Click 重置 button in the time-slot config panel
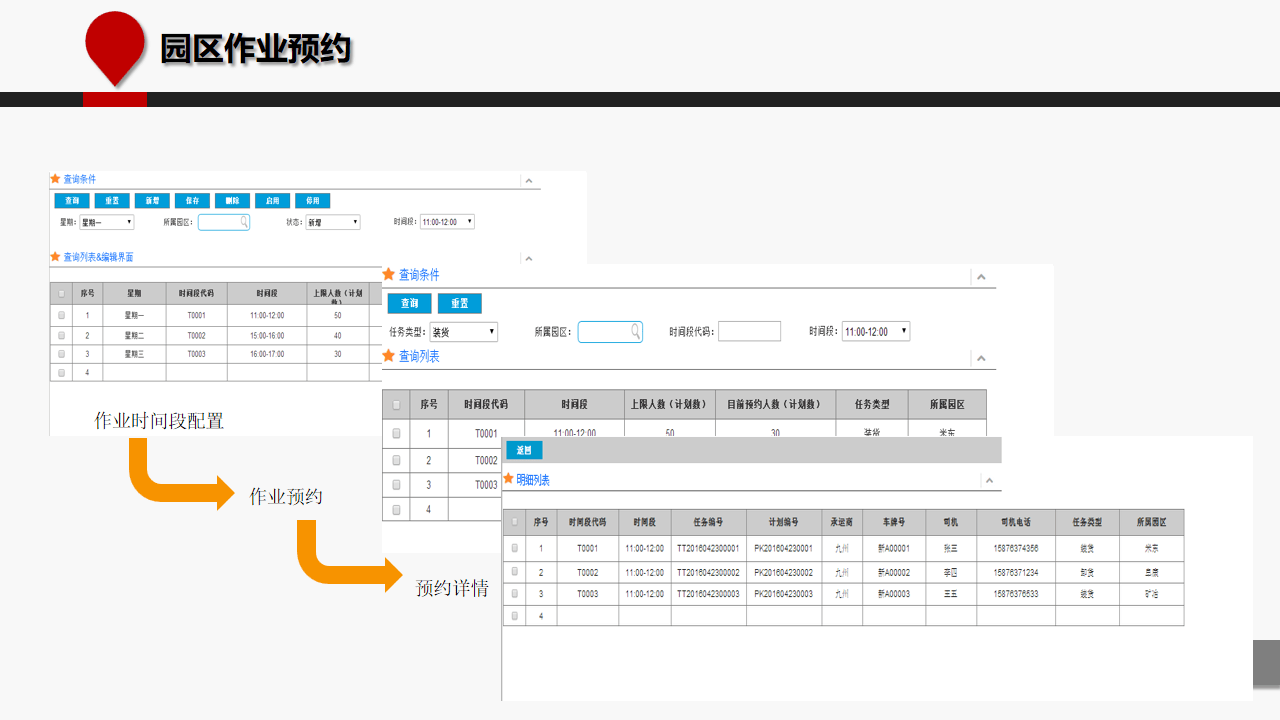This screenshot has width=1280, height=720. coord(112,201)
